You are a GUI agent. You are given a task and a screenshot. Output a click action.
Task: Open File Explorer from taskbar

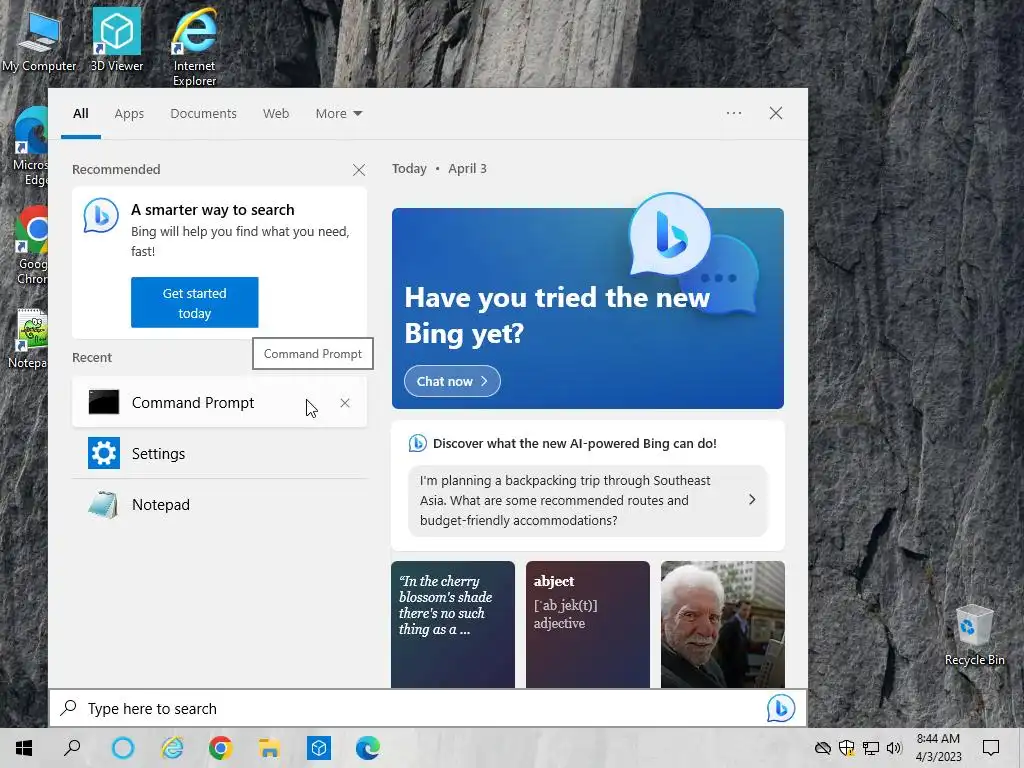click(270, 748)
